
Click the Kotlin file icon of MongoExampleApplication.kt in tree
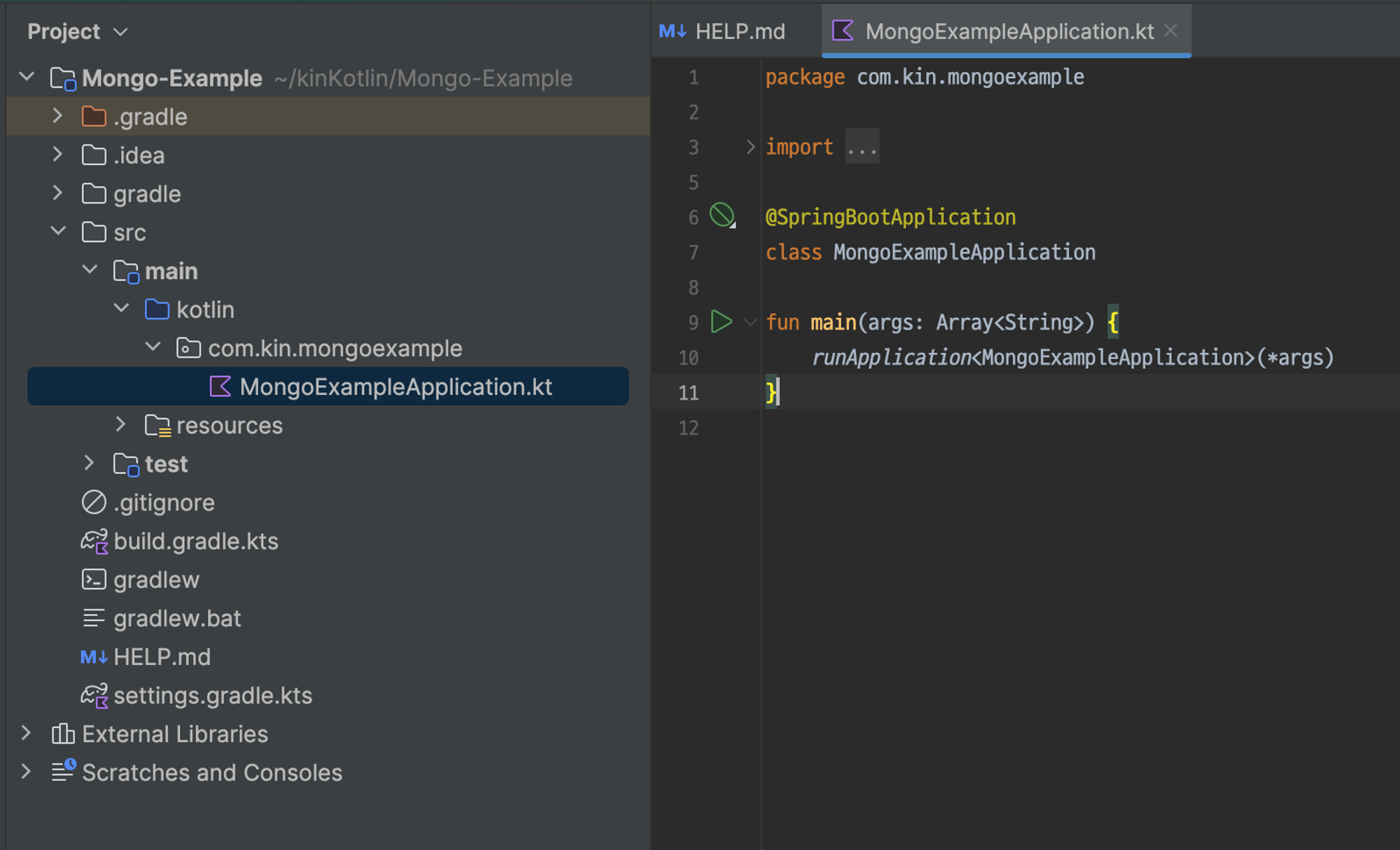[220, 386]
